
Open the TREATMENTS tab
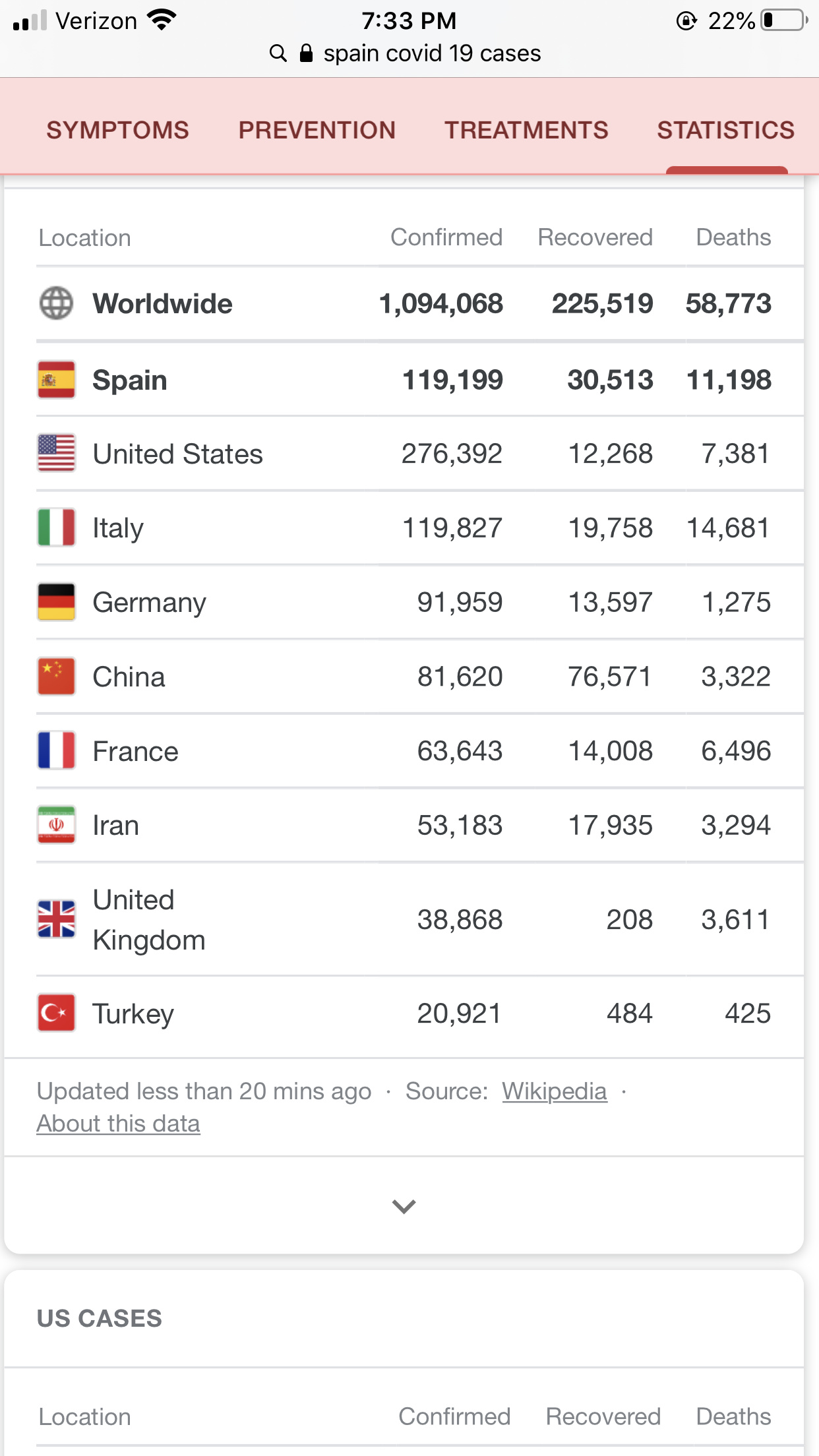pyautogui.click(x=526, y=130)
